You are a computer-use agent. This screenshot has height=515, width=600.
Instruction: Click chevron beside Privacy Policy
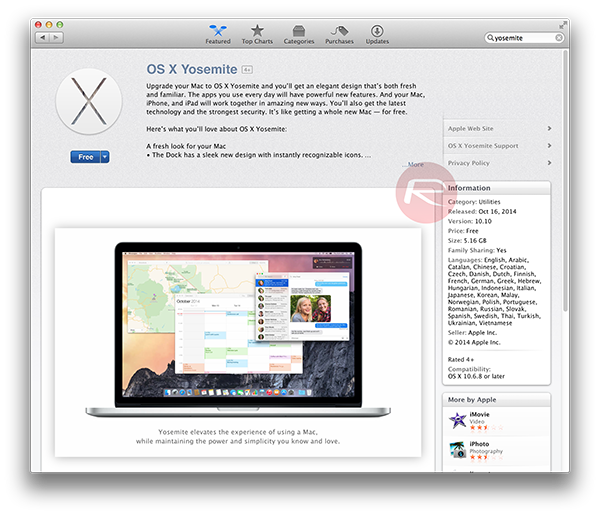(x=549, y=163)
